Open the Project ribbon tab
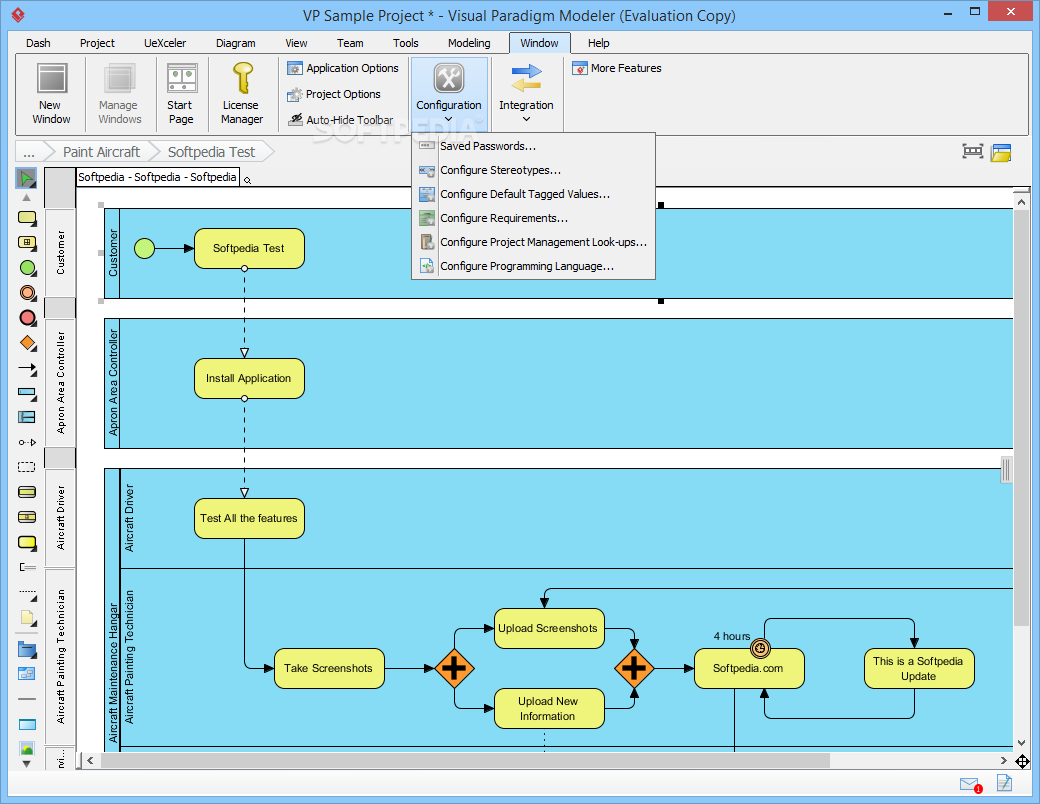 coord(98,43)
